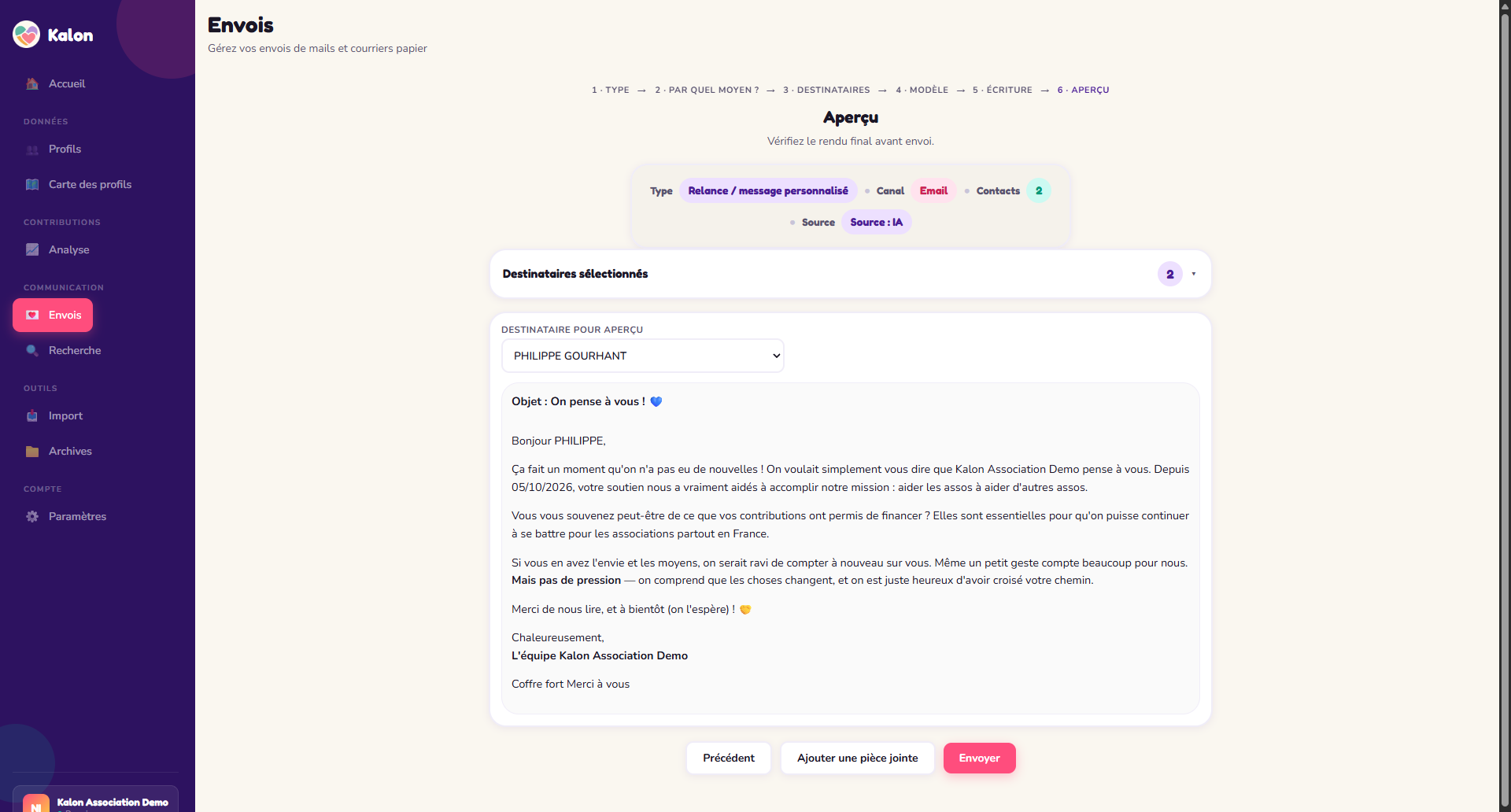The height and width of the screenshot is (812, 1511).
Task: Click the Analyse chart icon
Action: tap(32, 249)
